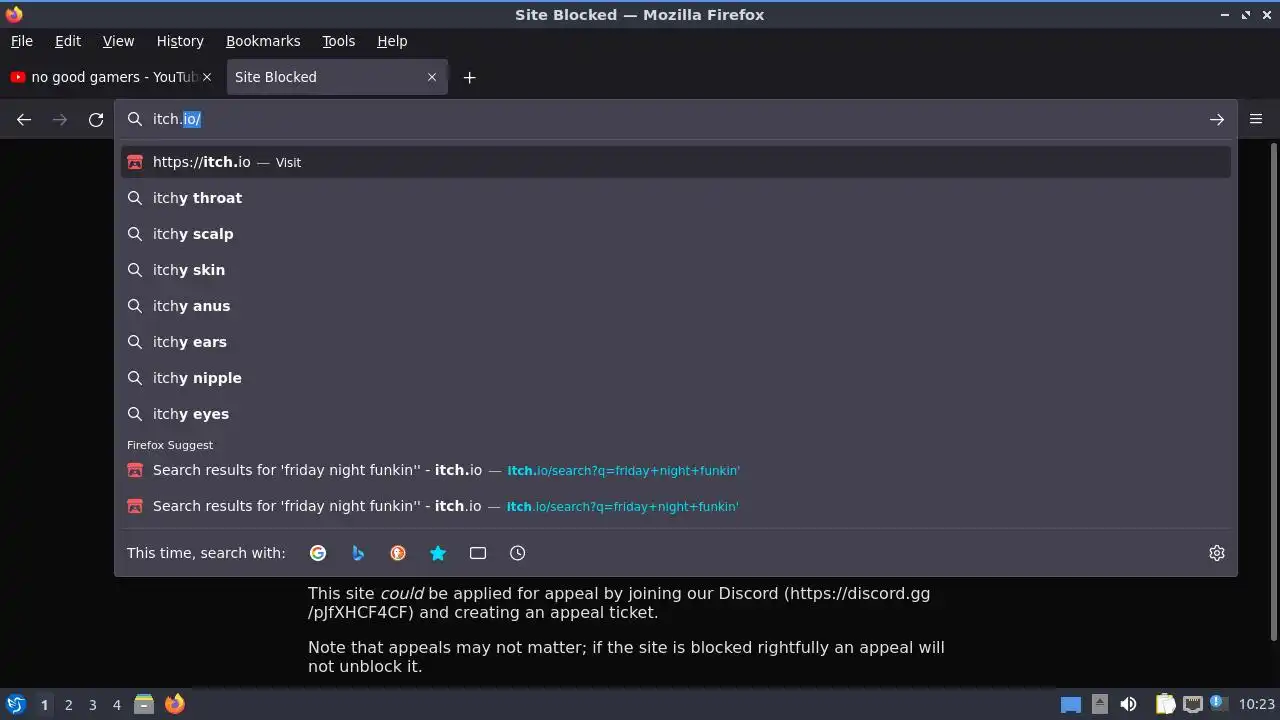1280x720 pixels.
Task: Switch to workspace 2 in taskbar
Action: pyautogui.click(x=68, y=705)
